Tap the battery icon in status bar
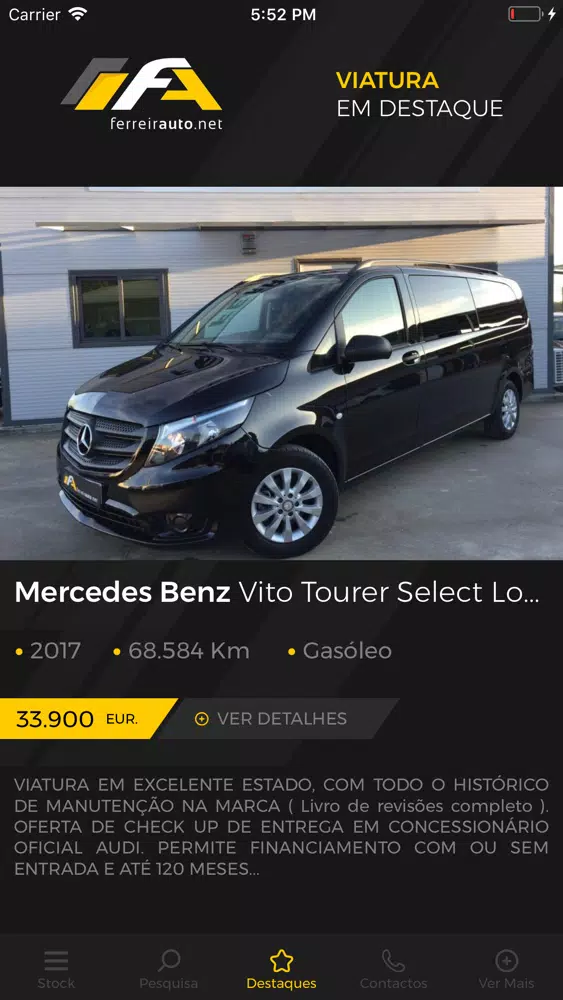 (x=525, y=14)
